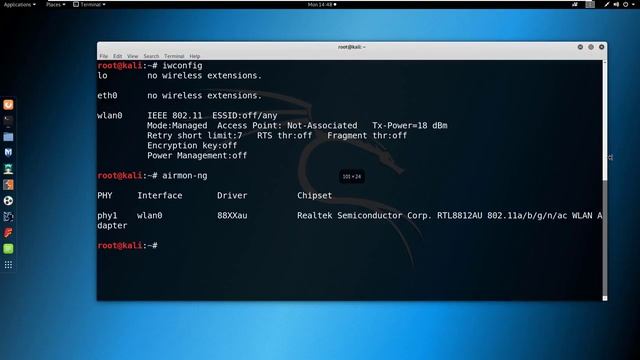Click 'ESSID:off/any' text
Image resolution: width=640 pixels, height=360 pixels.
(244, 116)
